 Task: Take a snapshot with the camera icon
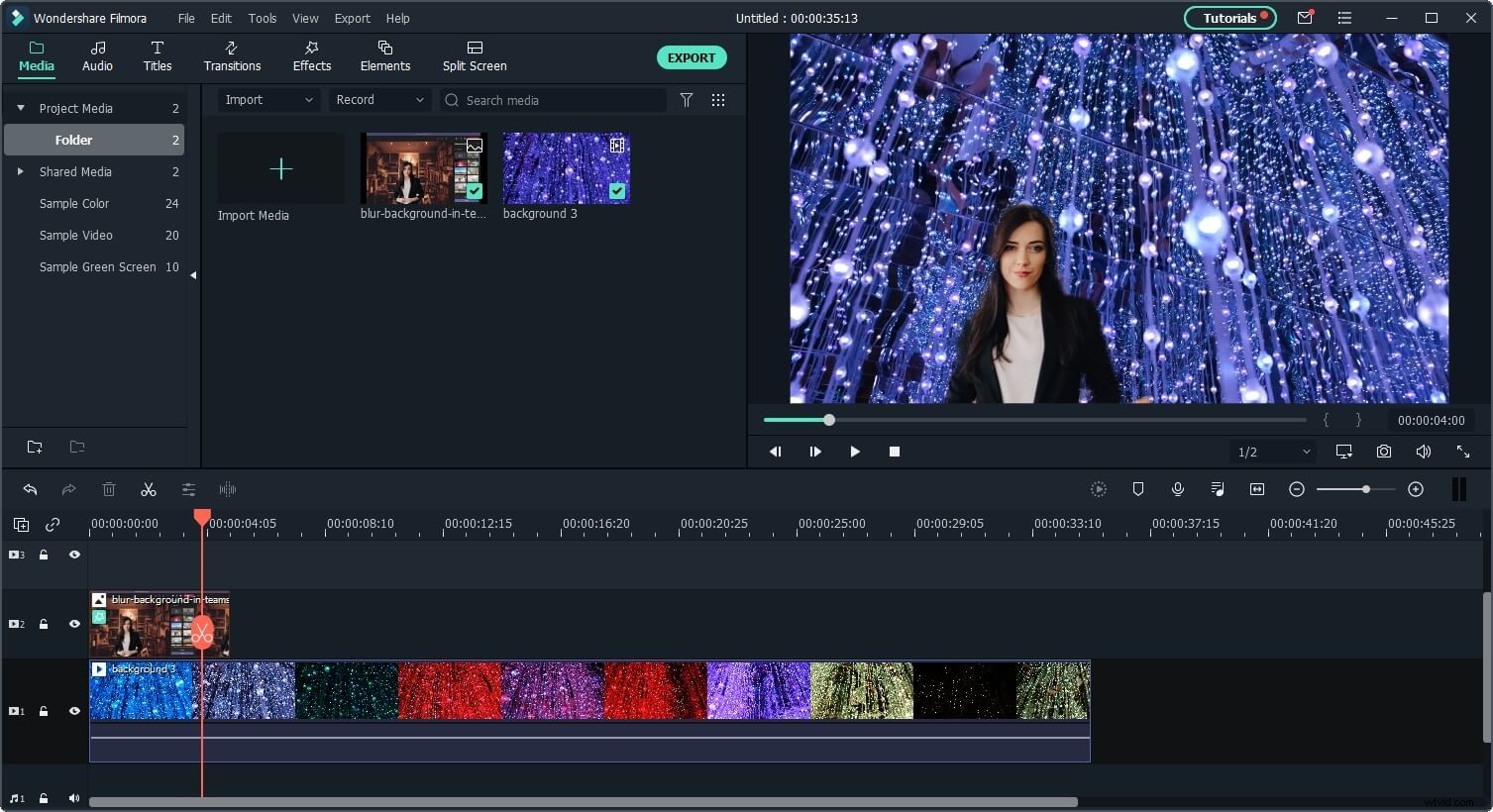pyautogui.click(x=1383, y=452)
